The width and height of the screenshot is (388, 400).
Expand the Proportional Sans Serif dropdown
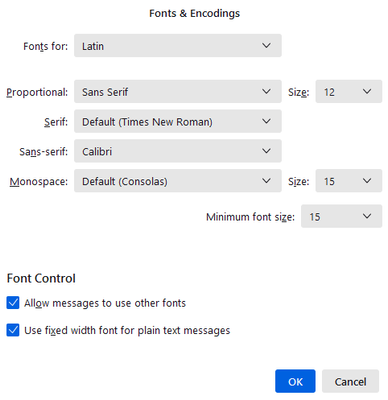(178, 92)
